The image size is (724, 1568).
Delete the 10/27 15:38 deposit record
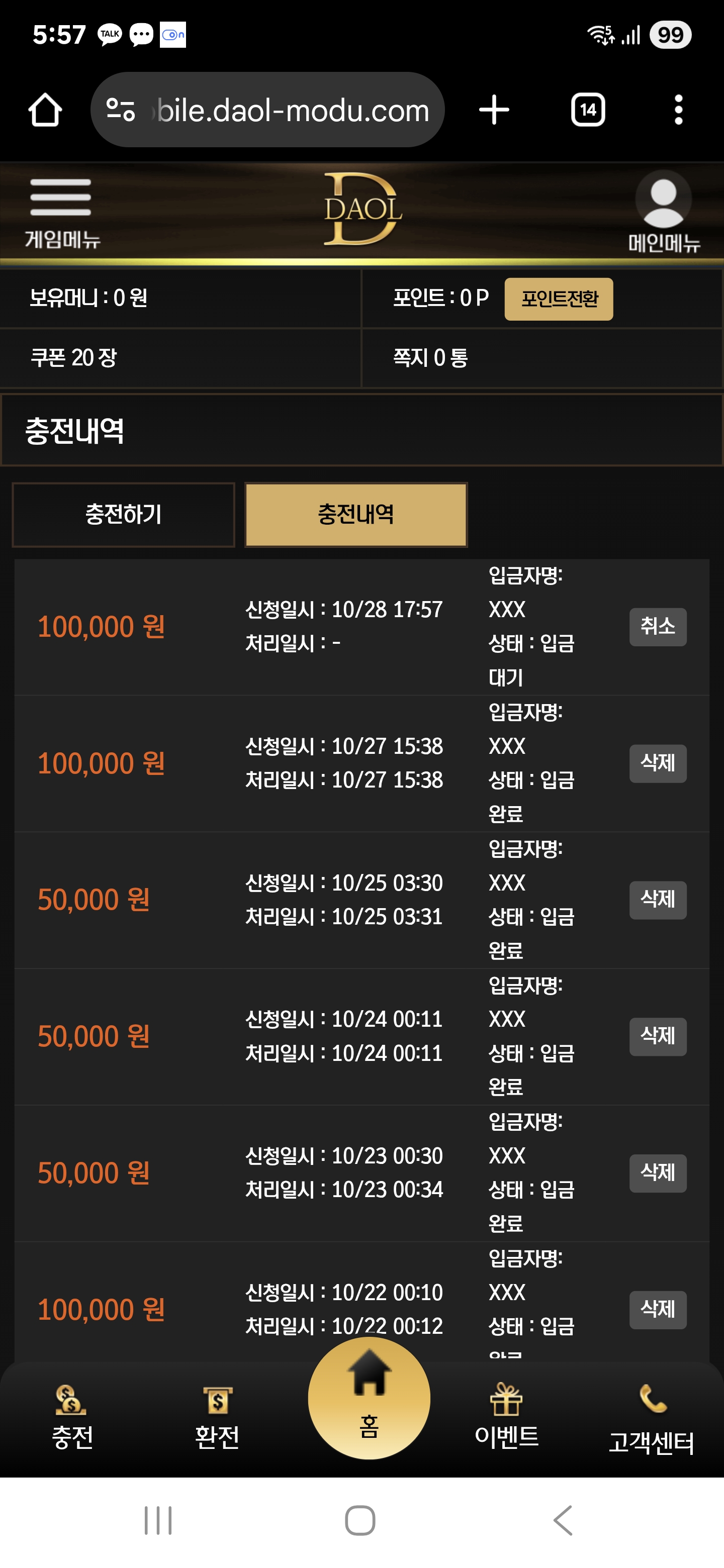coord(658,763)
